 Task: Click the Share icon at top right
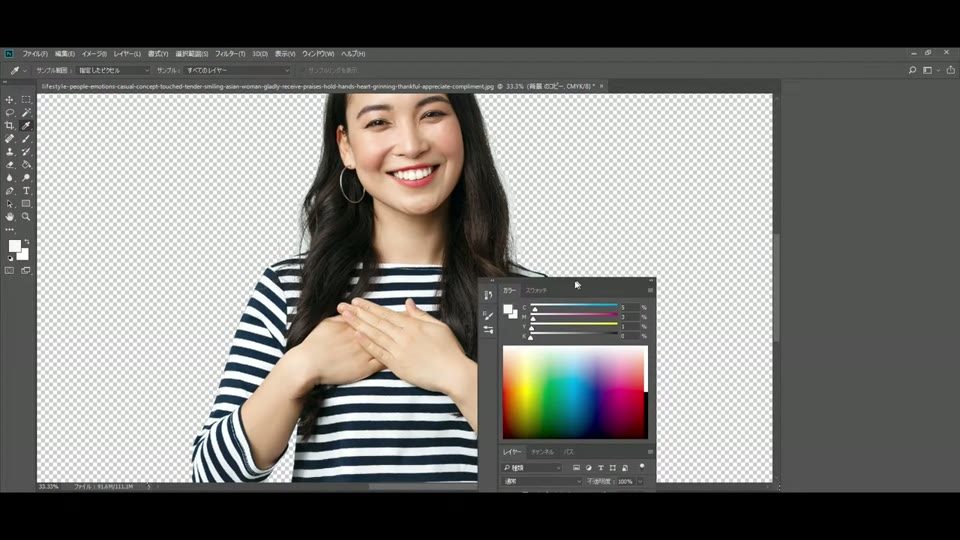[x=950, y=70]
